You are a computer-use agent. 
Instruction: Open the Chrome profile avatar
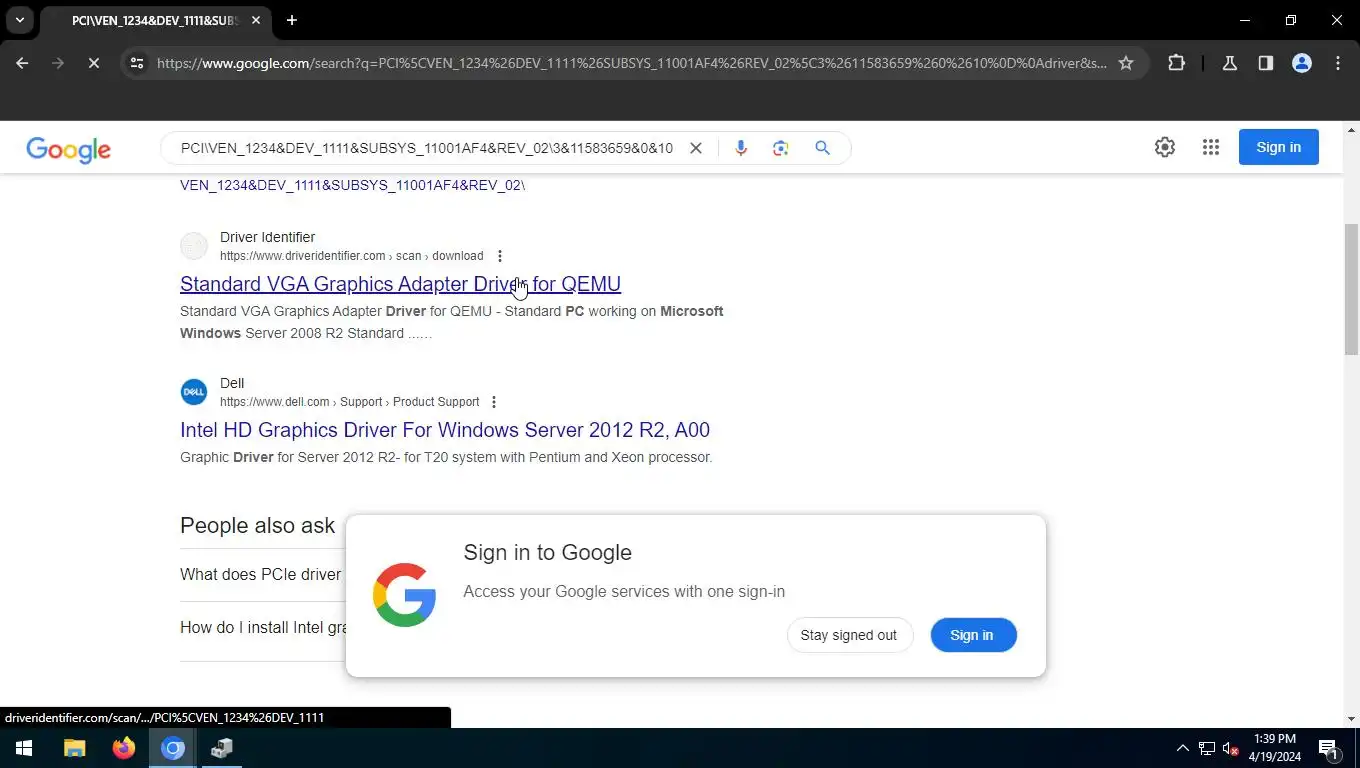1302,63
